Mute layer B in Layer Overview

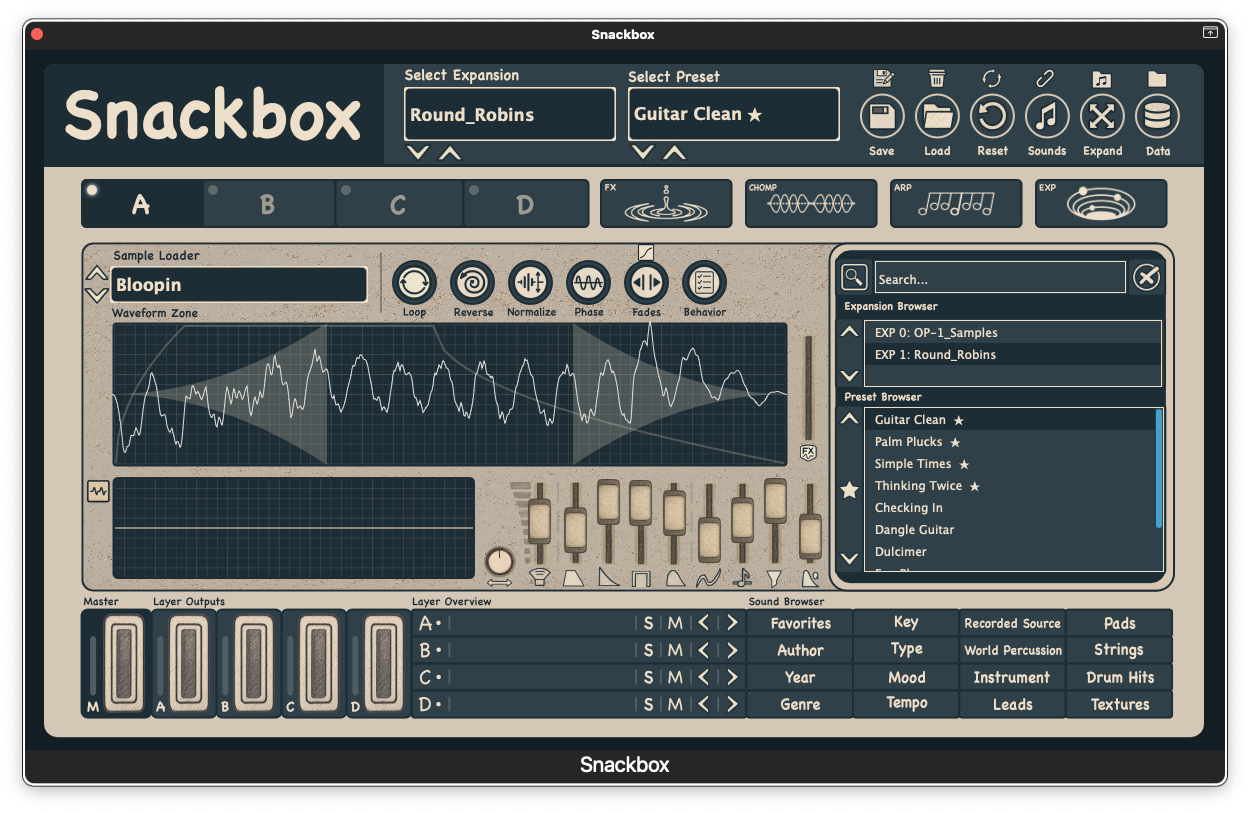675,650
